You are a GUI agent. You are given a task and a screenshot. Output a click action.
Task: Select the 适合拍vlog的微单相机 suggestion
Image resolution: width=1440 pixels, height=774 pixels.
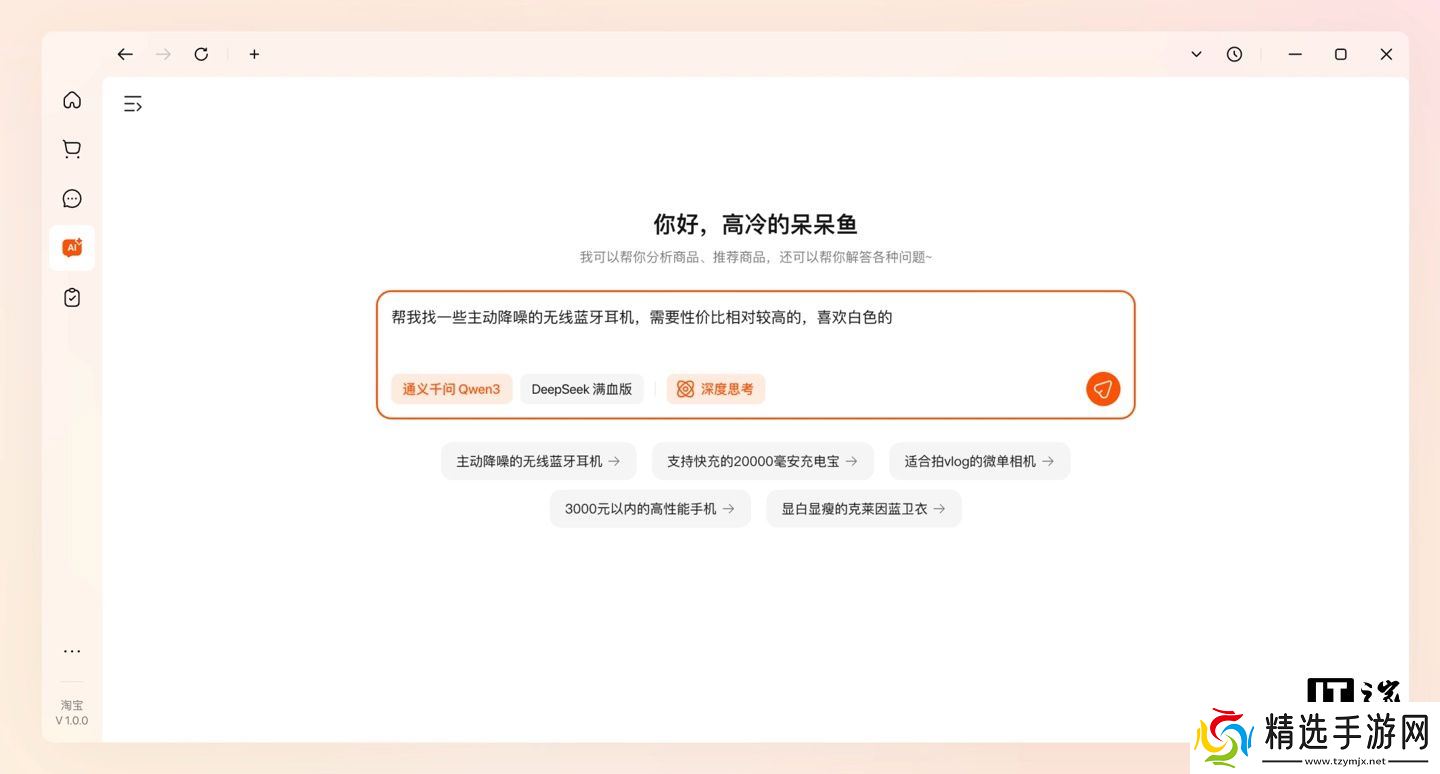point(979,461)
